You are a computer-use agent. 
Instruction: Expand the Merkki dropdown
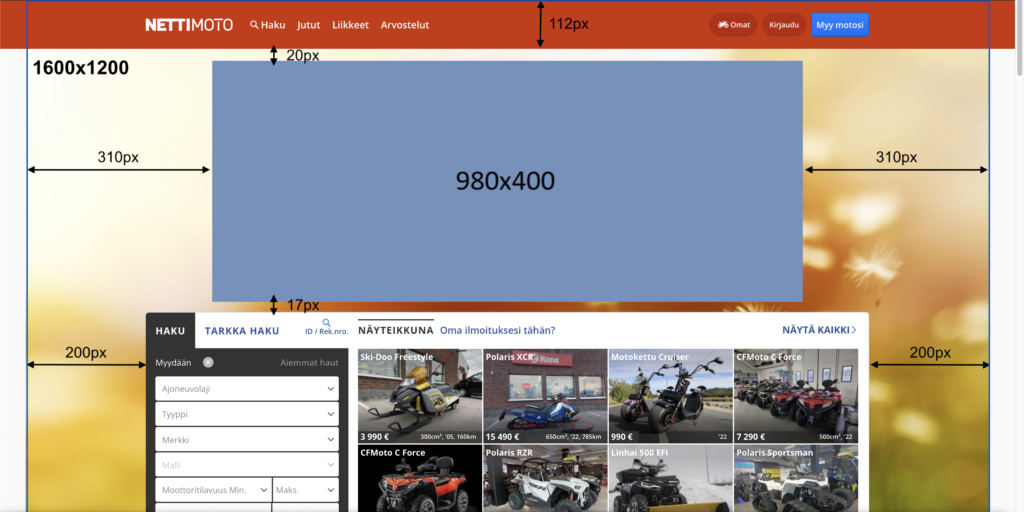click(x=247, y=440)
